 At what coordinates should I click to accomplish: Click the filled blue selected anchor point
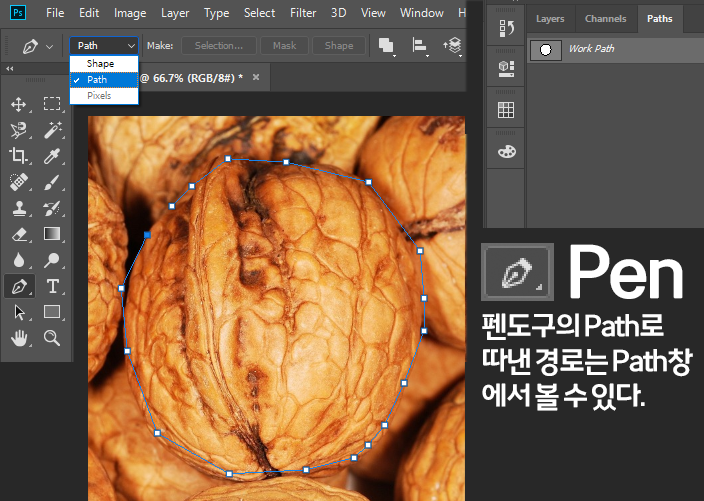(147, 235)
